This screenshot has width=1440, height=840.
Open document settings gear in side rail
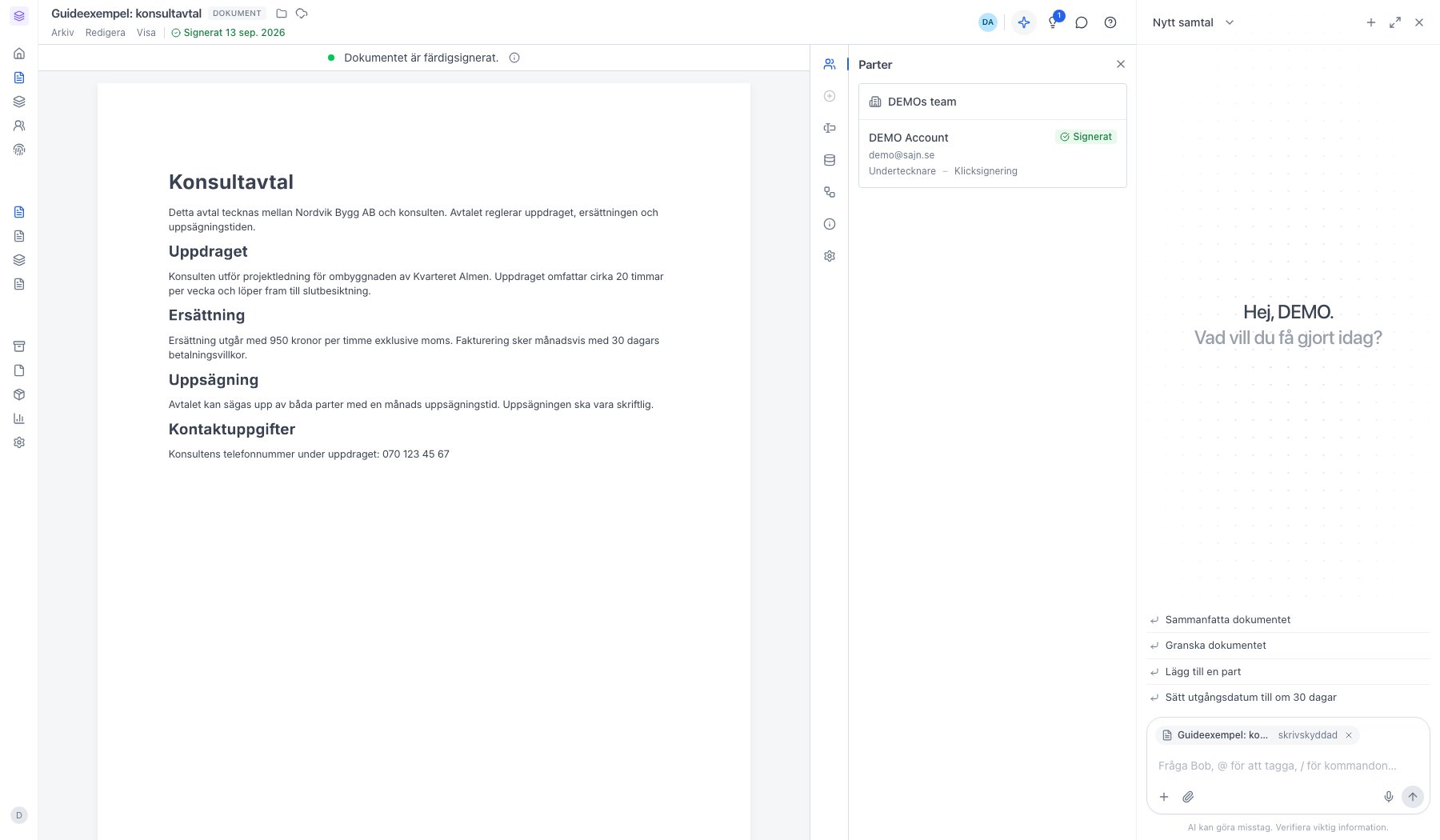click(830, 256)
